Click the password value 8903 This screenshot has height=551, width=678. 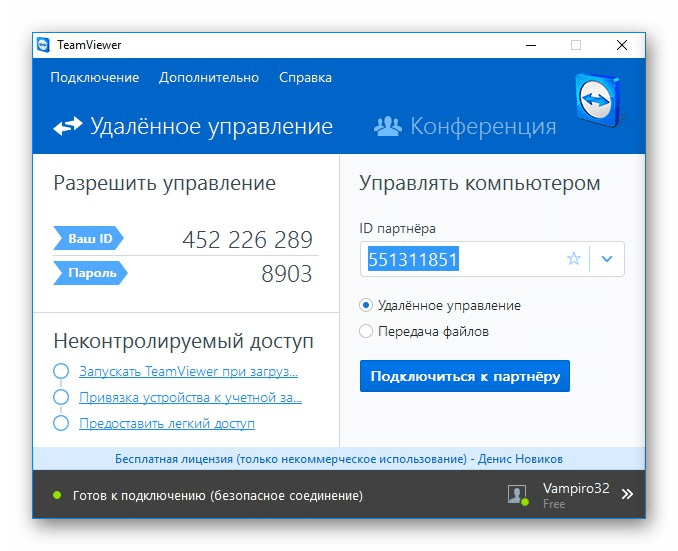[x=287, y=273]
